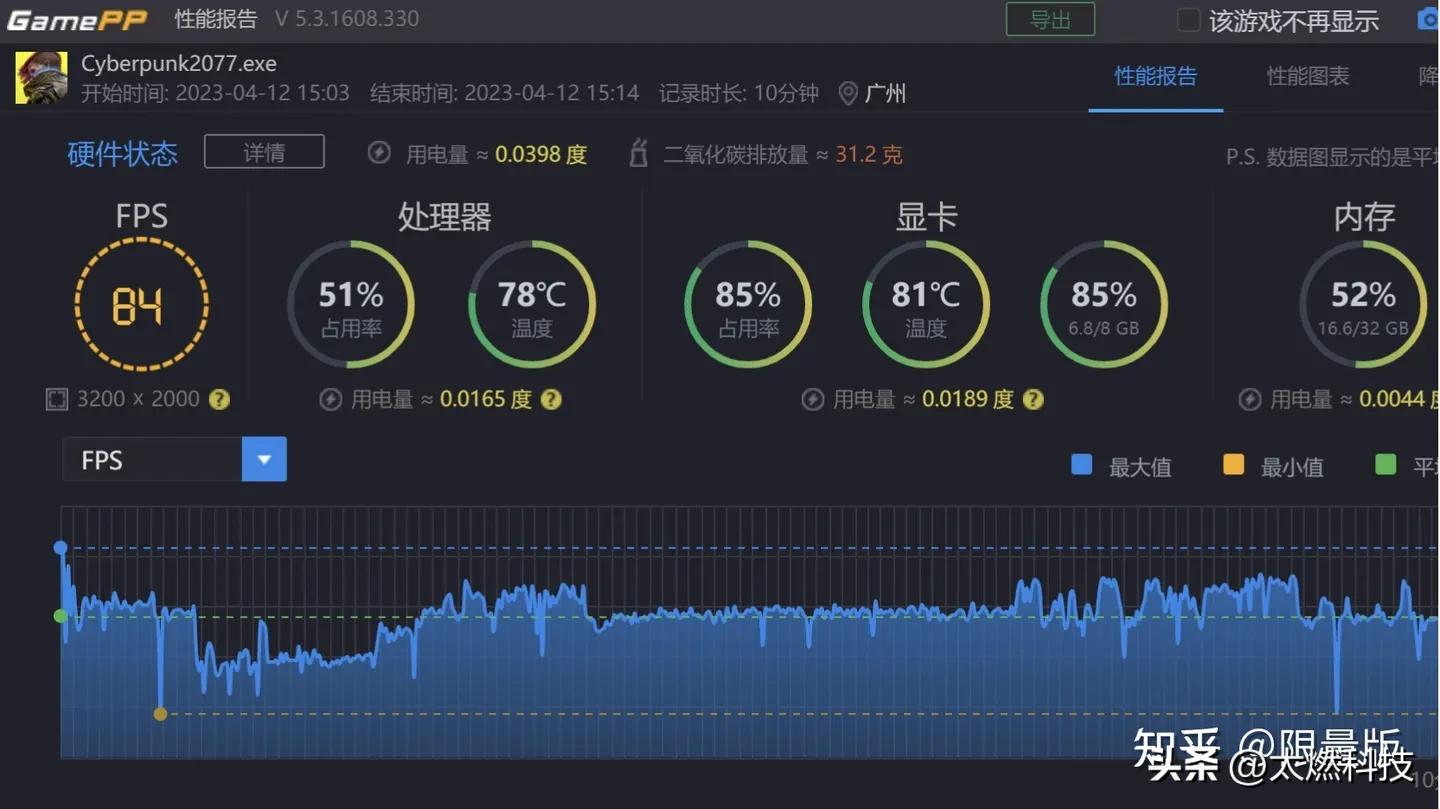Click the help icon next to 3200 x 2000
1440x809 pixels.
219,399
